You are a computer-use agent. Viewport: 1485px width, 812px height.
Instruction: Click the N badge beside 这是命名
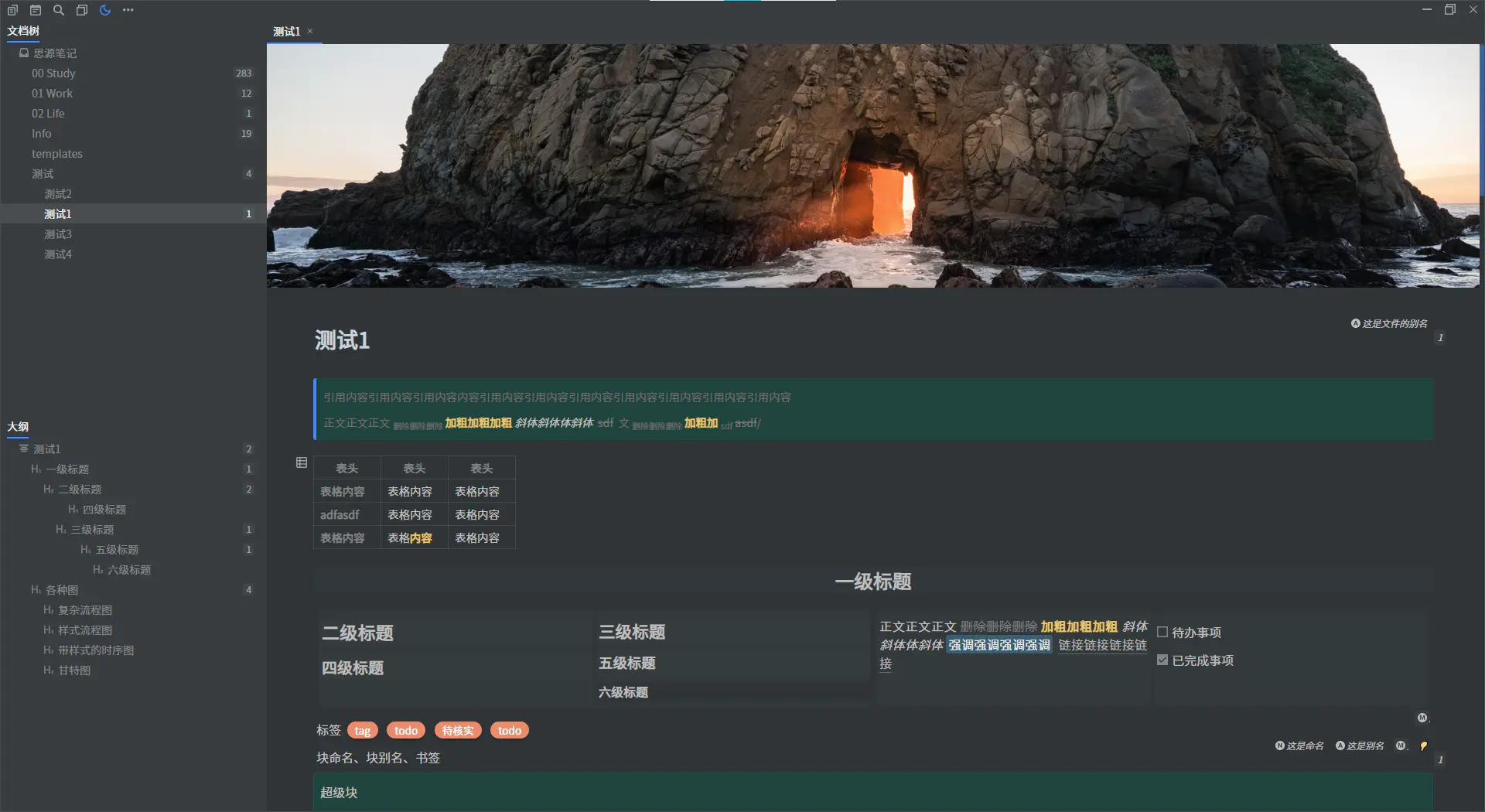(x=1279, y=745)
